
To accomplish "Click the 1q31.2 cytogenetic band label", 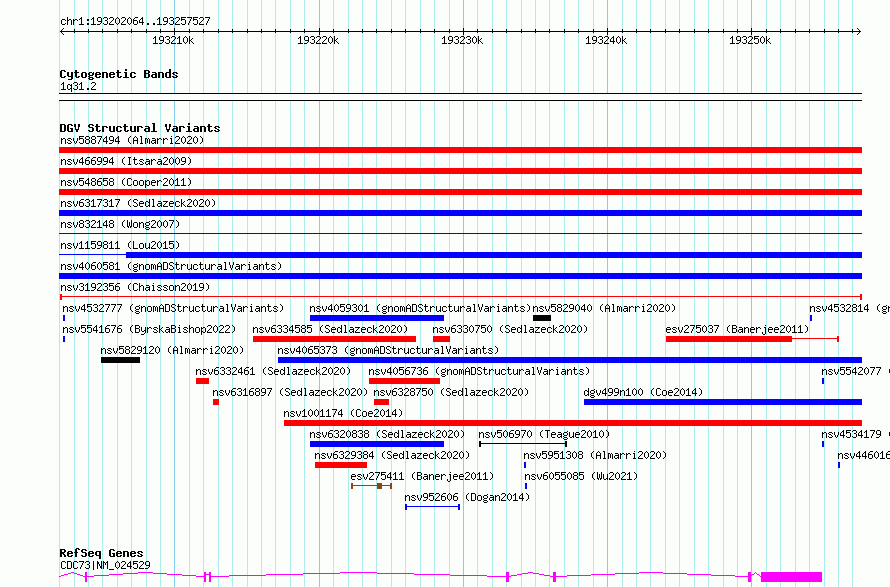I will [78, 87].
